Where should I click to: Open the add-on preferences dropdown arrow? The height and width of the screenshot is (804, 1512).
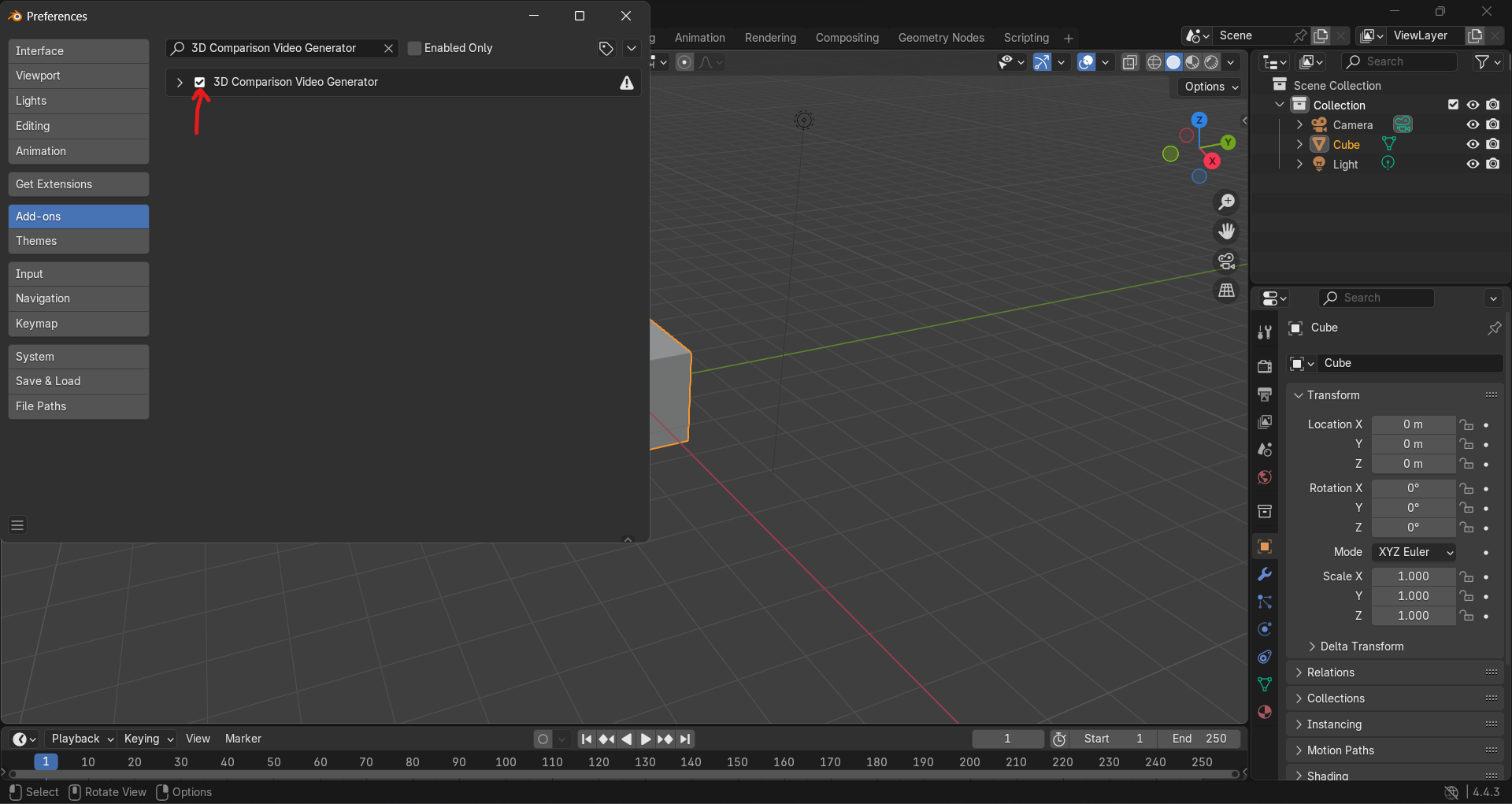click(x=632, y=48)
